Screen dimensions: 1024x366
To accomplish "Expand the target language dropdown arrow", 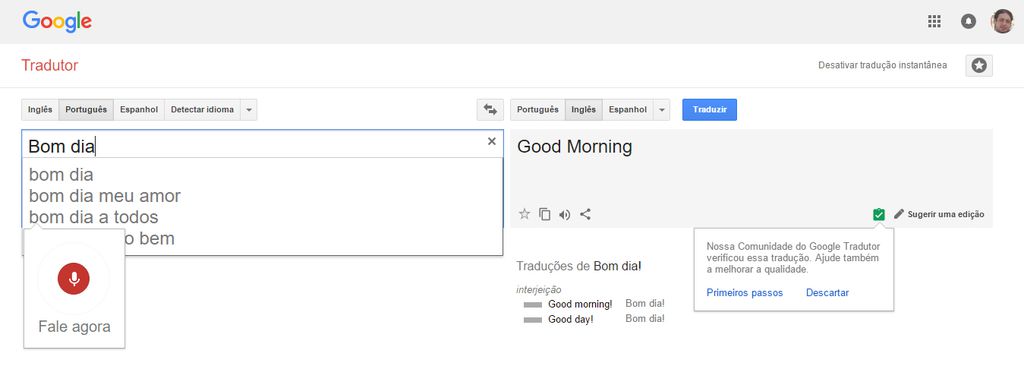I will (x=662, y=110).
